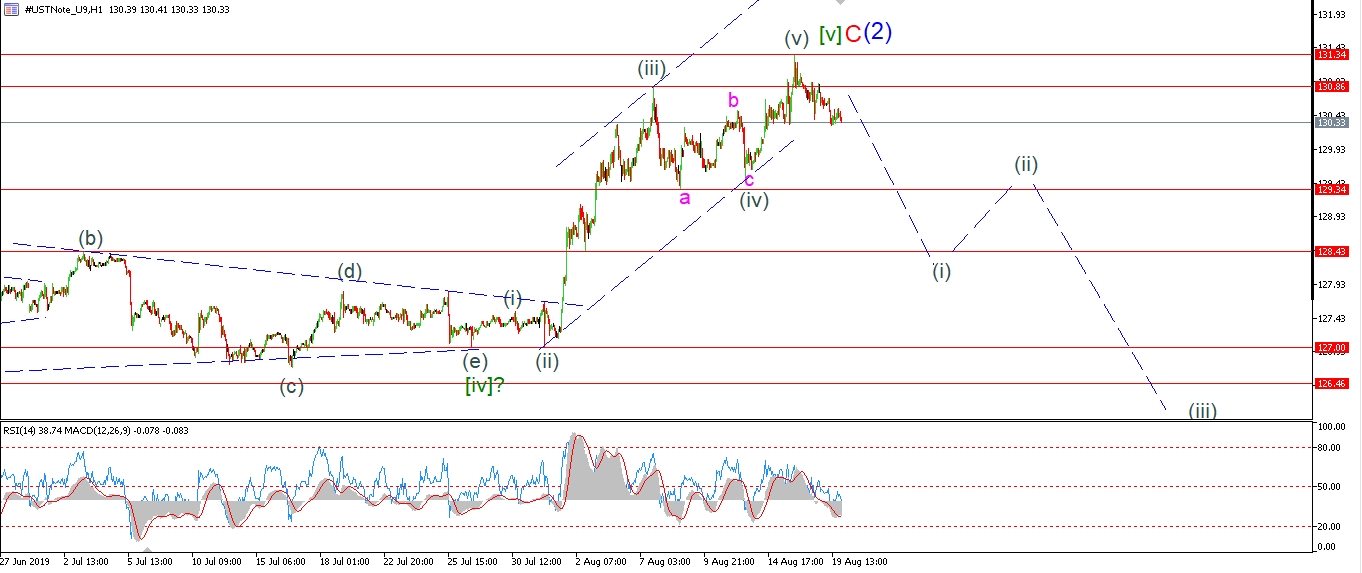Click the 9 Aug 21:00 time label

(729, 561)
